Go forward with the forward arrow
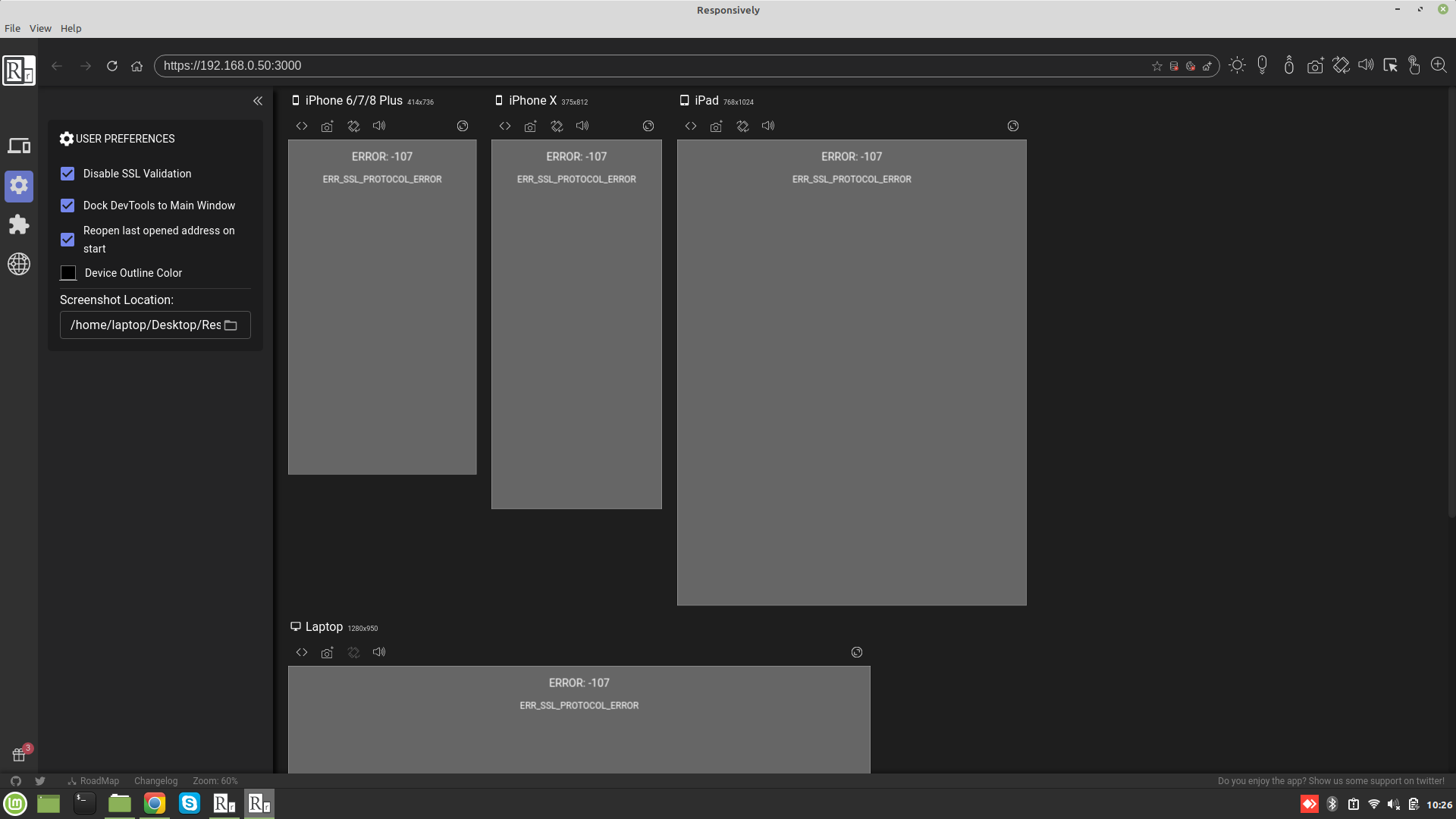The height and width of the screenshot is (819, 1456). pos(86,66)
